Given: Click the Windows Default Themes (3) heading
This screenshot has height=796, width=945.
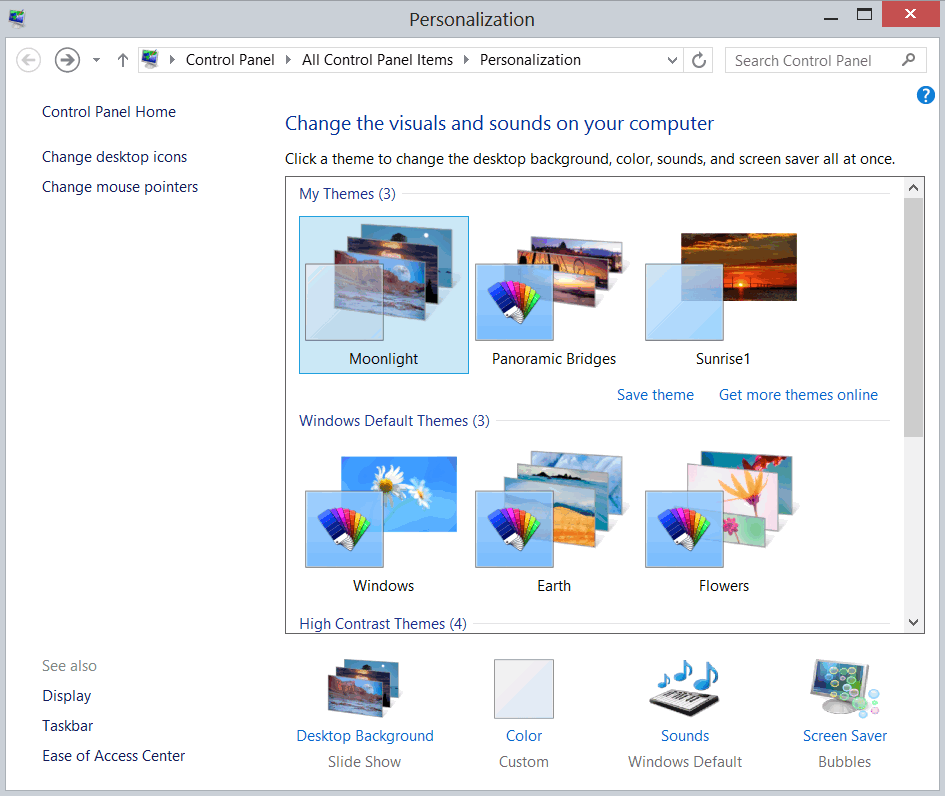Looking at the screenshot, I should (x=394, y=421).
